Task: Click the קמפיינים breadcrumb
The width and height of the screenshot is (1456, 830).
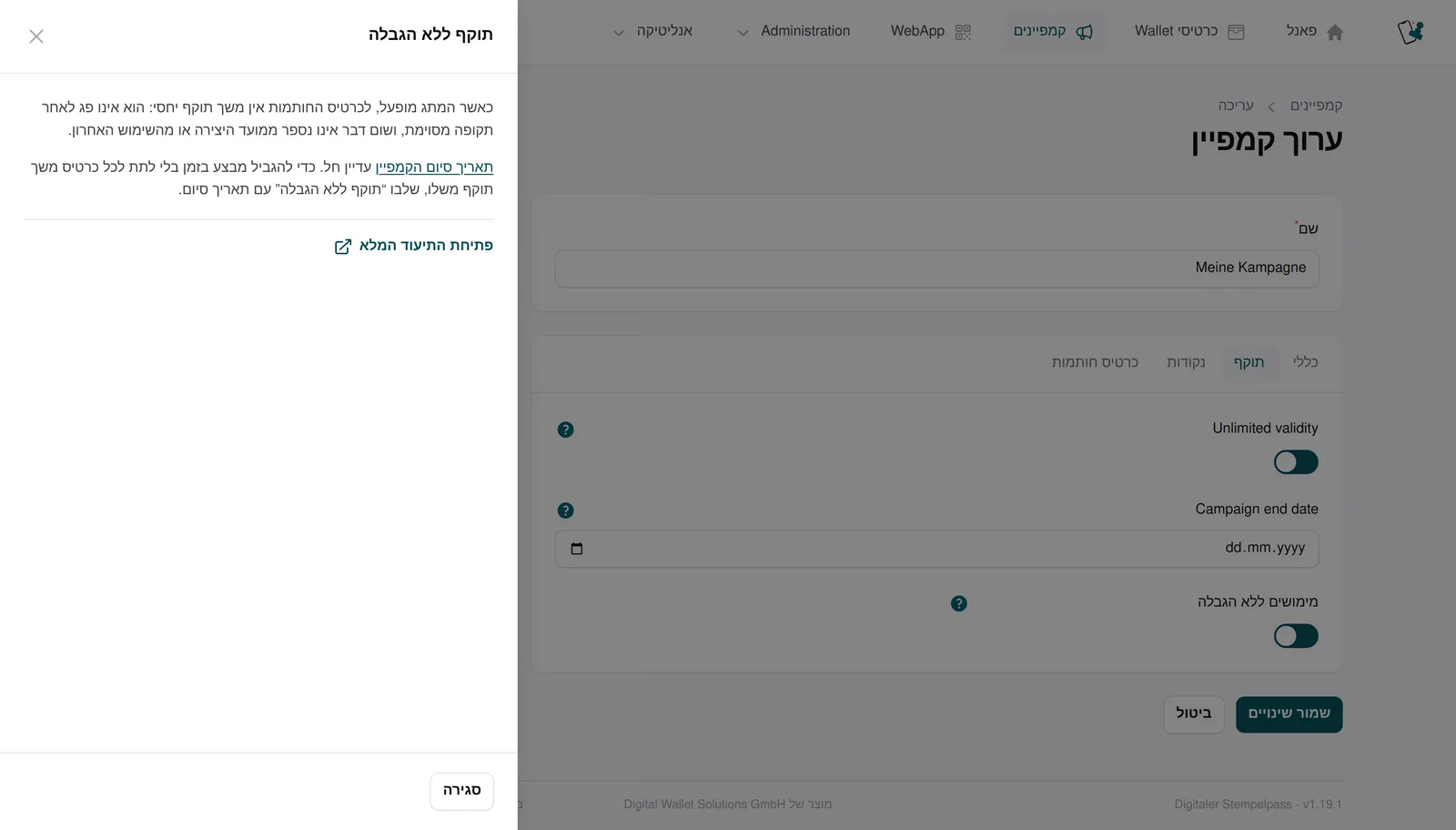Action: (x=1316, y=106)
